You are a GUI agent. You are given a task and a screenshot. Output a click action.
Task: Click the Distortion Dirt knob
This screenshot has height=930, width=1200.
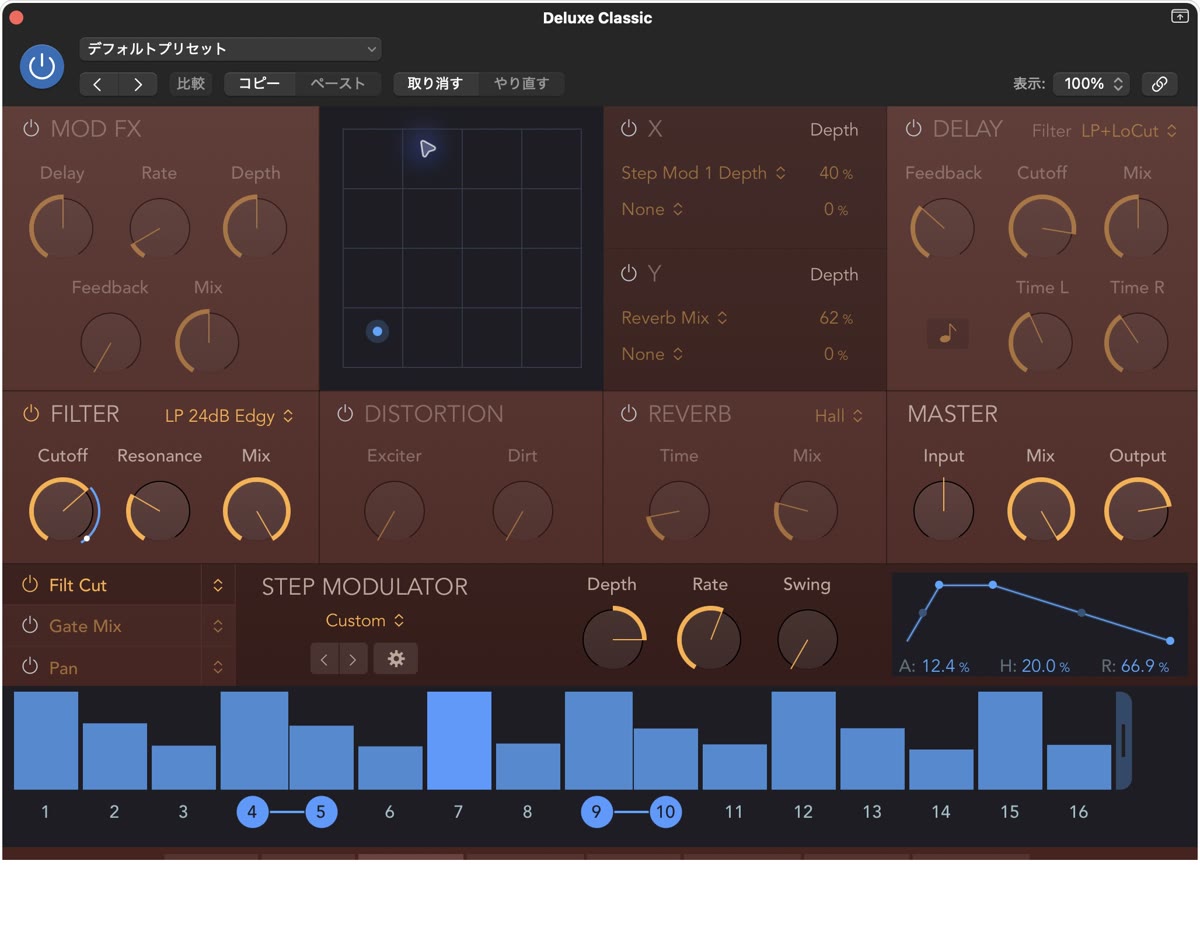click(522, 511)
